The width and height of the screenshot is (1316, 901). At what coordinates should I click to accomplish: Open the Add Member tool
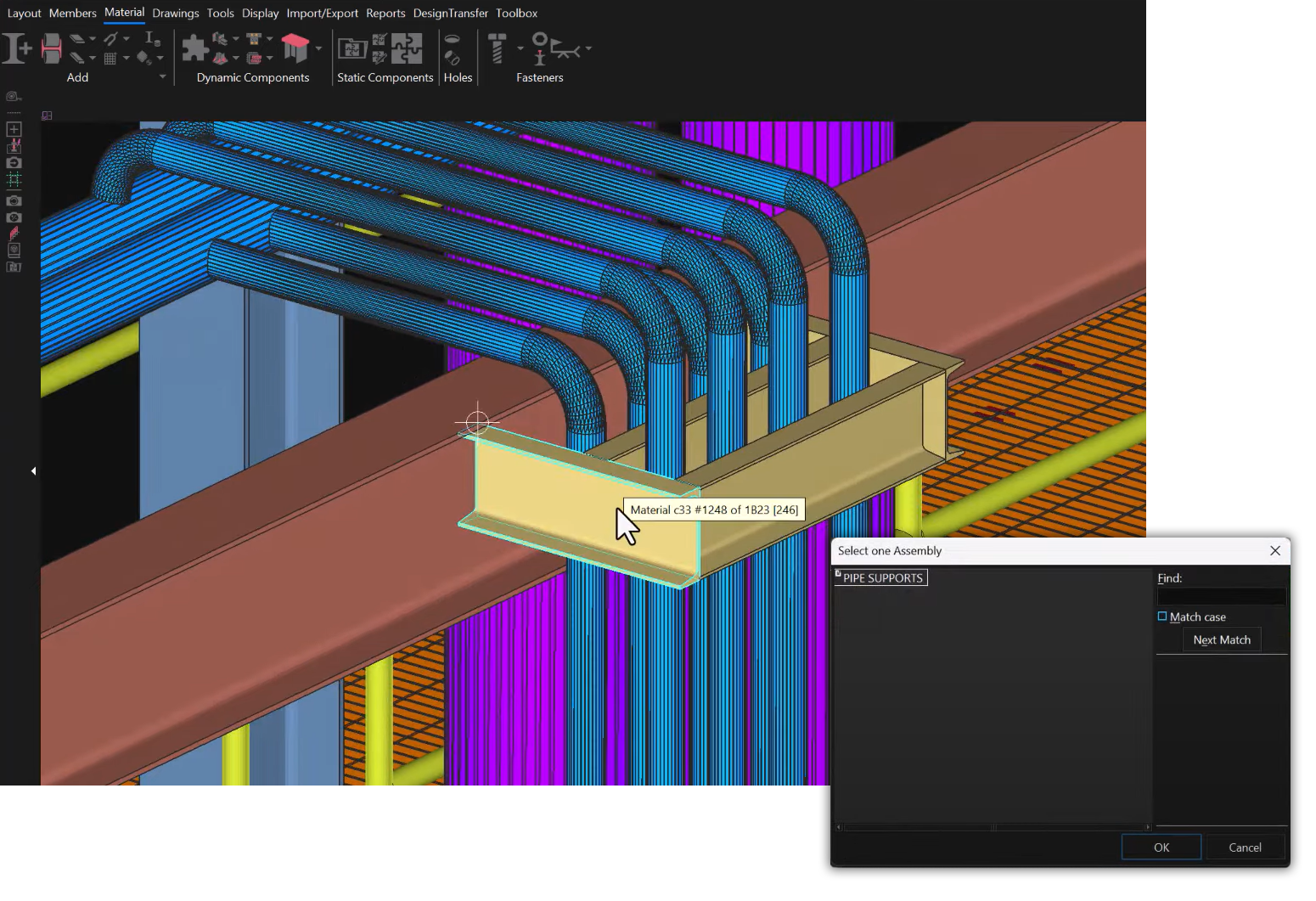click(17, 48)
